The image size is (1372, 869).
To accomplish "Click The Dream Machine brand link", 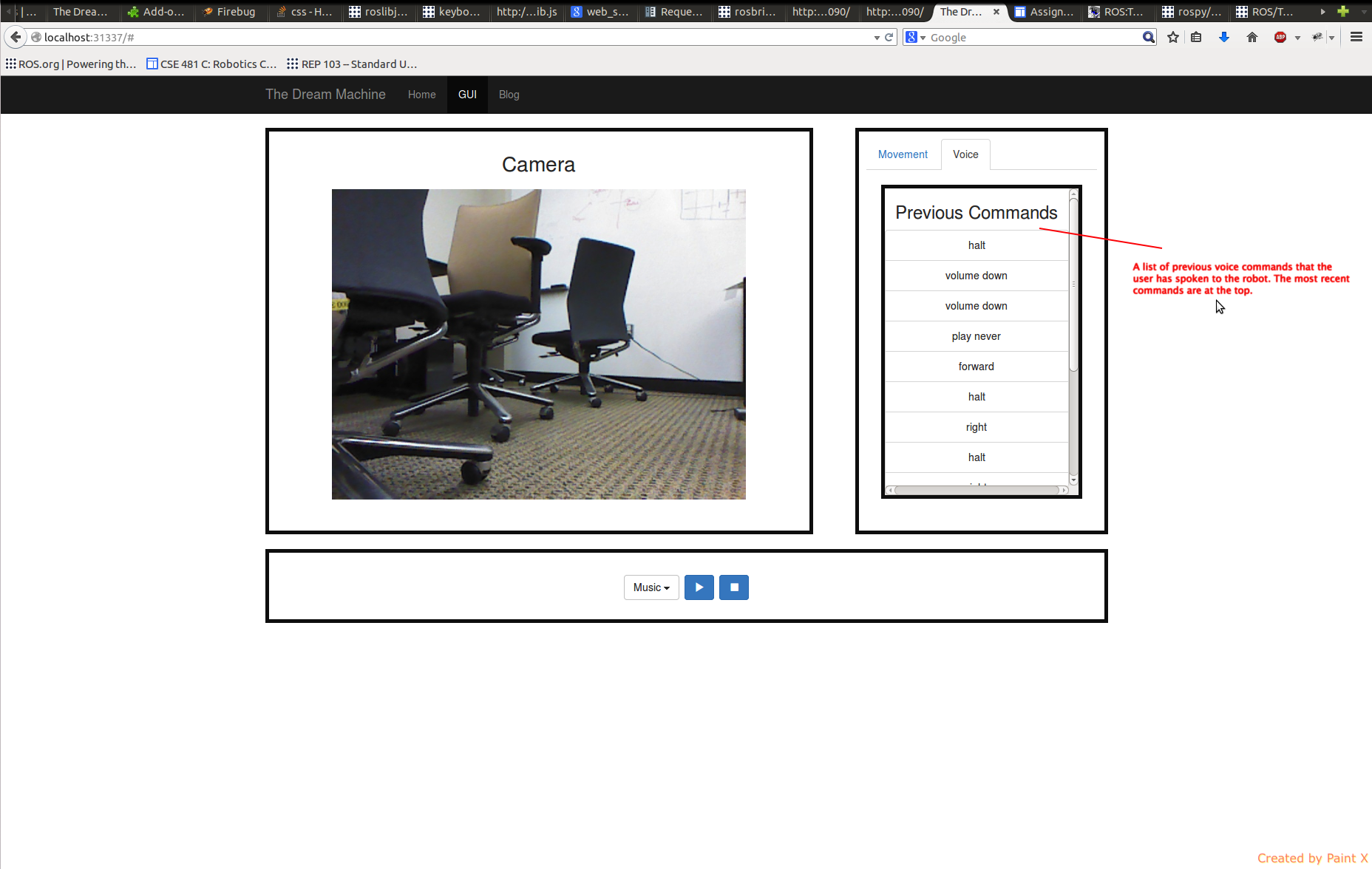I will 325,95.
